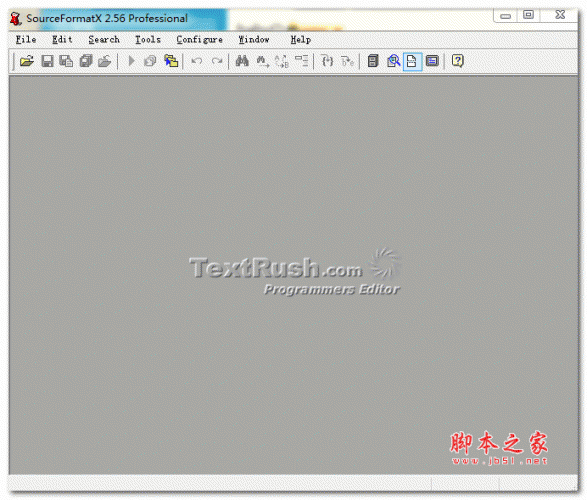The width and height of the screenshot is (587, 500).
Task: Click the greyed stacked pages format icon
Action: 150,61
